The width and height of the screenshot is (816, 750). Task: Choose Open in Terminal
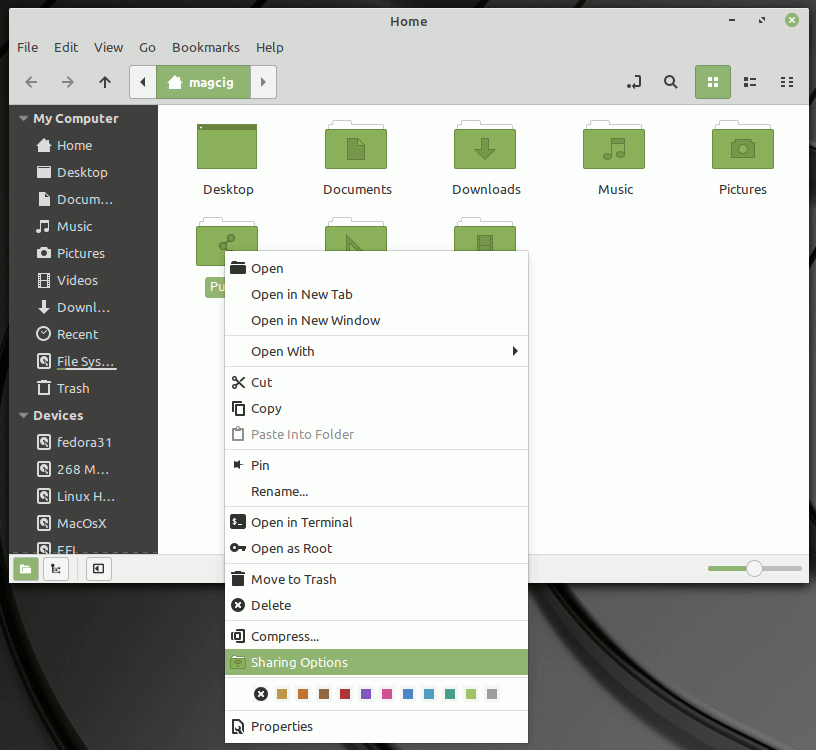tap(376, 523)
